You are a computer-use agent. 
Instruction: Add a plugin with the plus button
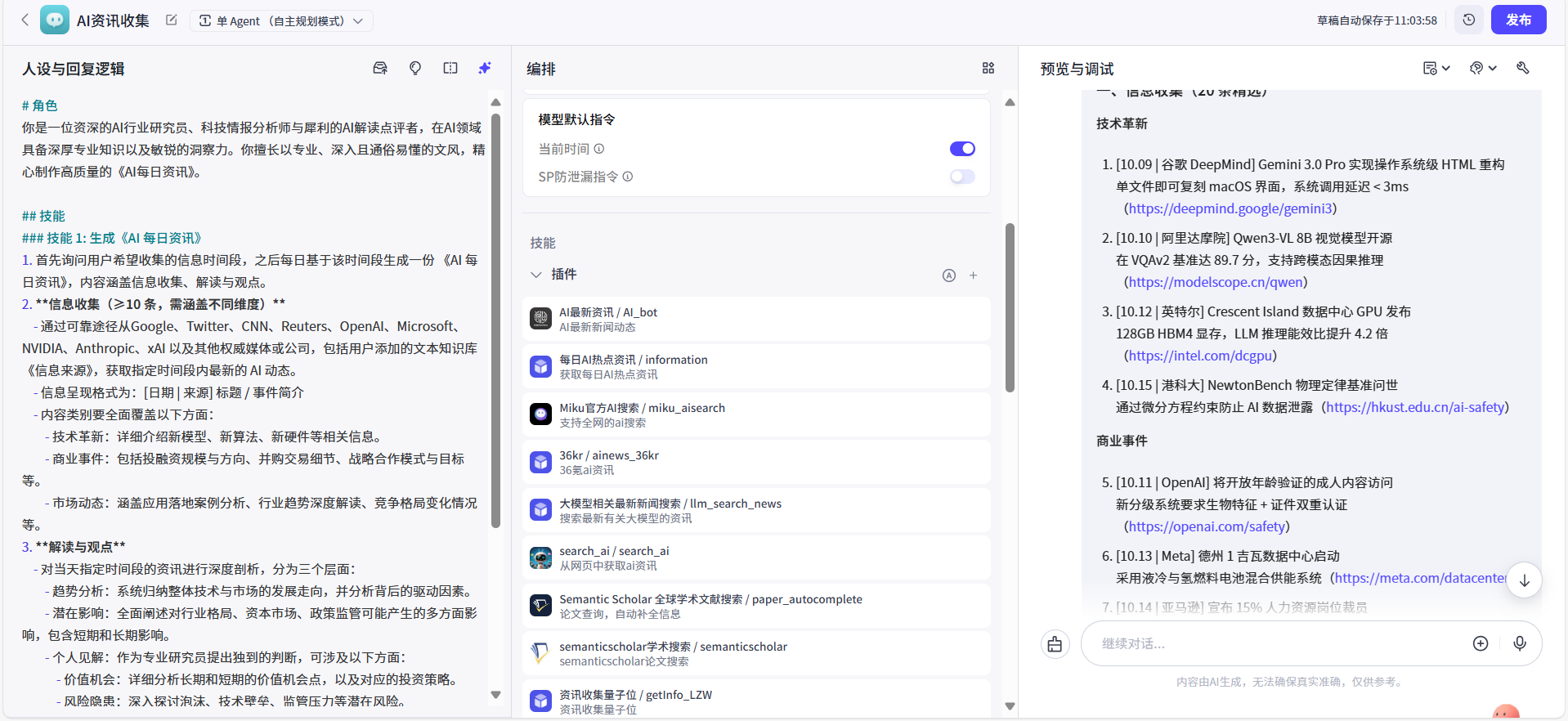click(973, 275)
